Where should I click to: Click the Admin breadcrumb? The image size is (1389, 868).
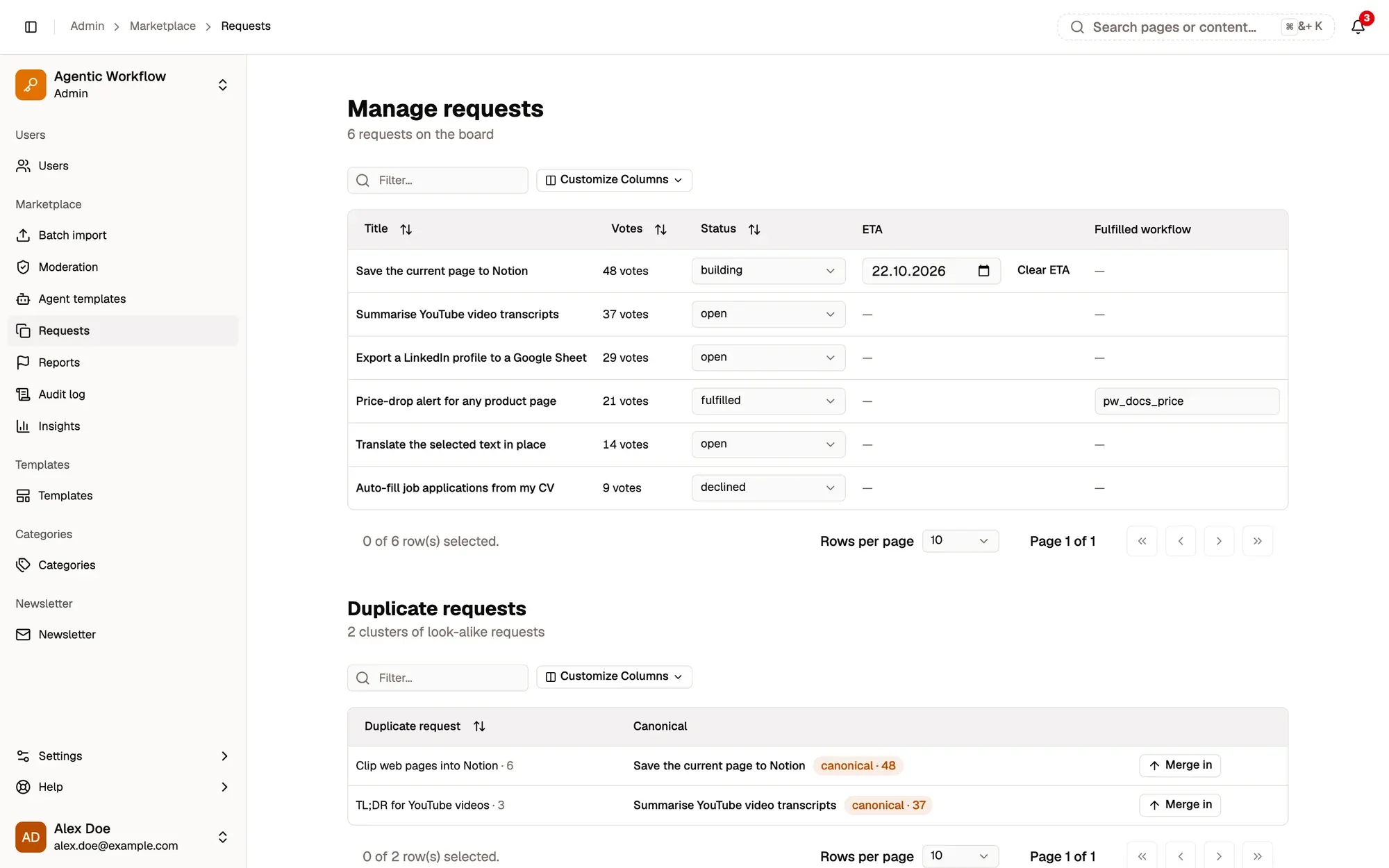coord(87,26)
